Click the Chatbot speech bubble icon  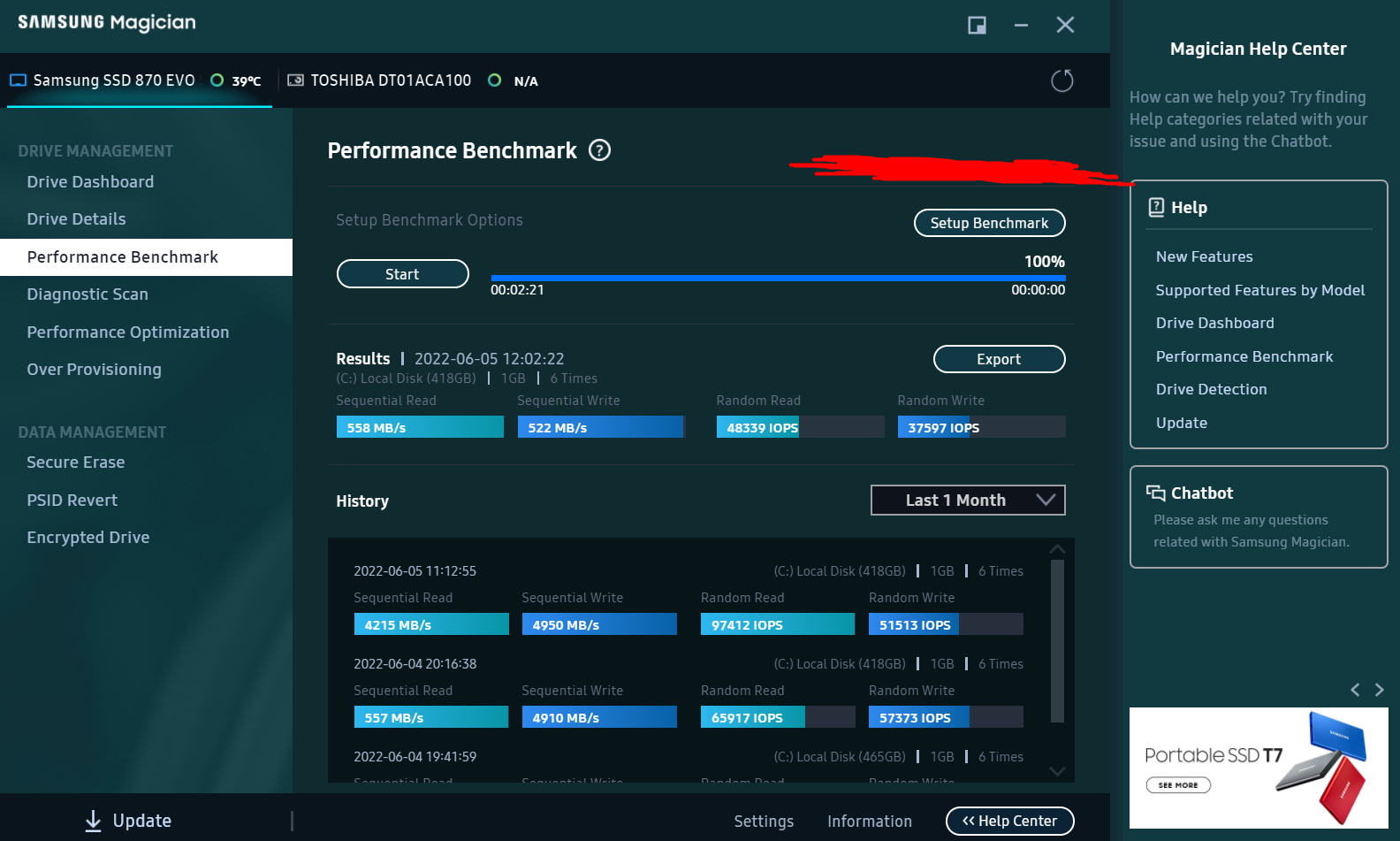pyautogui.click(x=1155, y=493)
